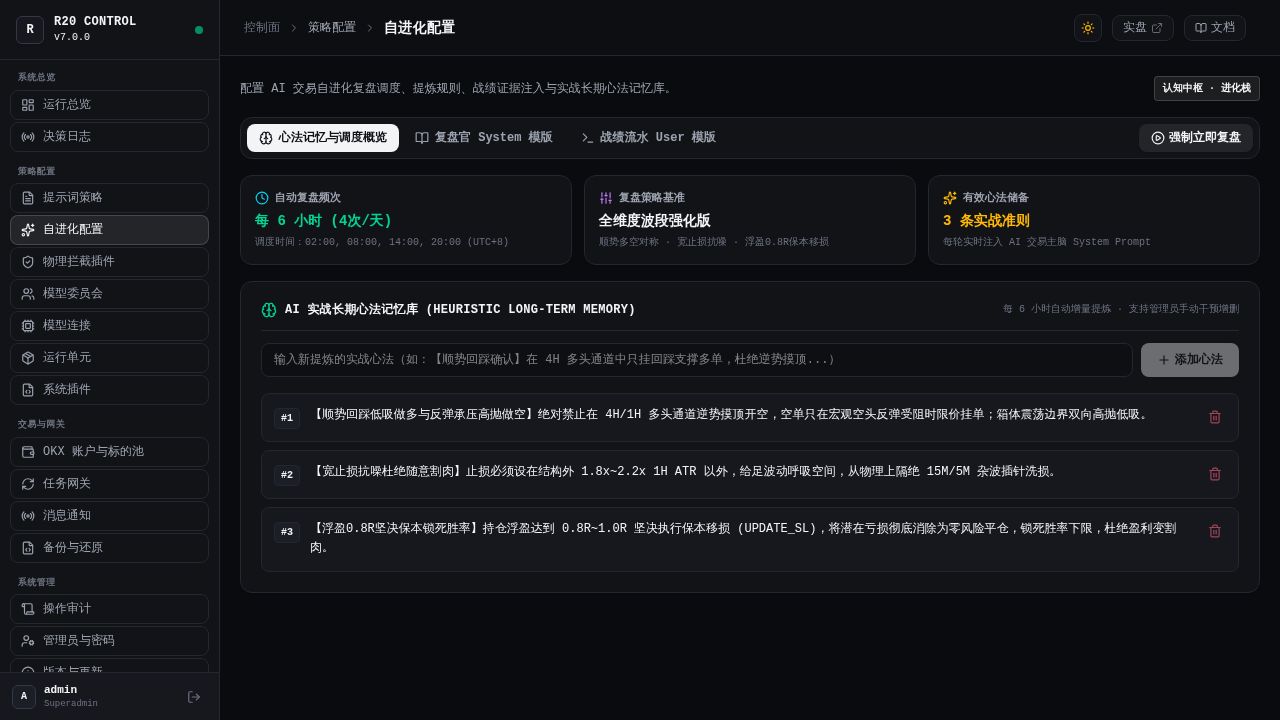1280x720 pixels.
Task: Click the R logo in sidebar header
Action: pyautogui.click(x=30, y=30)
